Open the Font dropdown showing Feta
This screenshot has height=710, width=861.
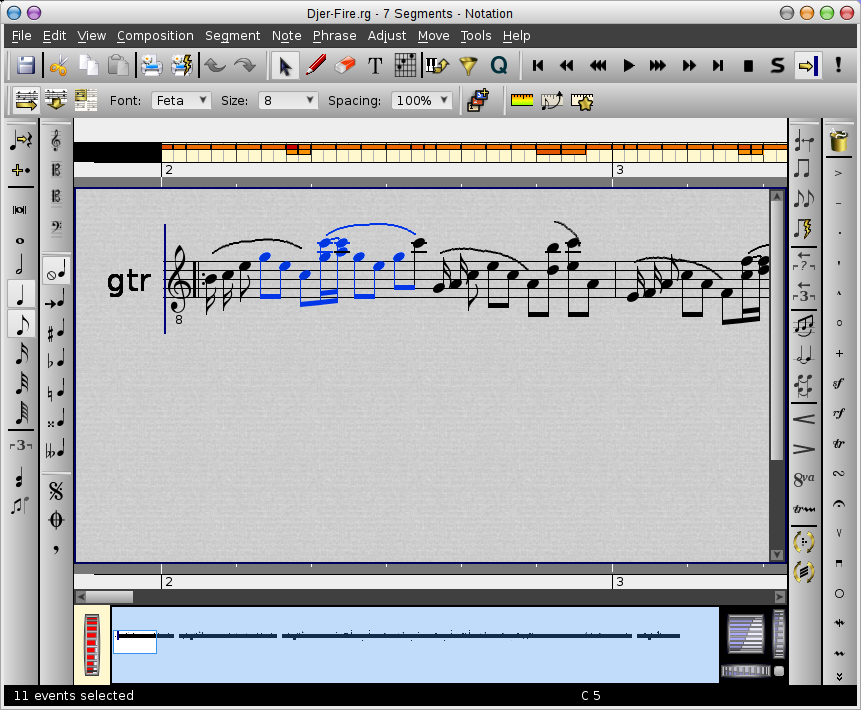(181, 100)
